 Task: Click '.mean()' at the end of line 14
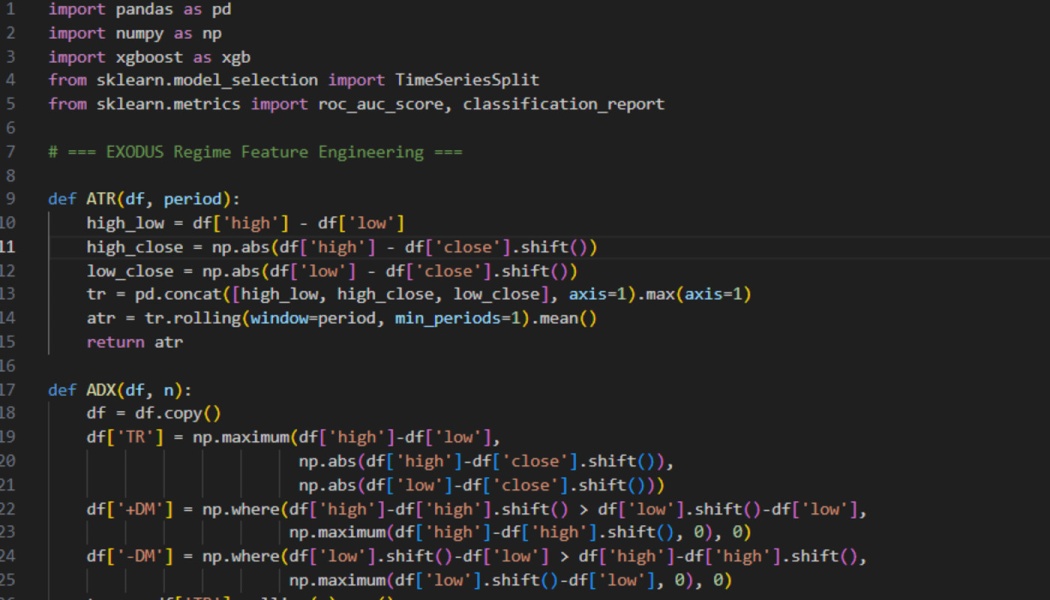coord(563,318)
